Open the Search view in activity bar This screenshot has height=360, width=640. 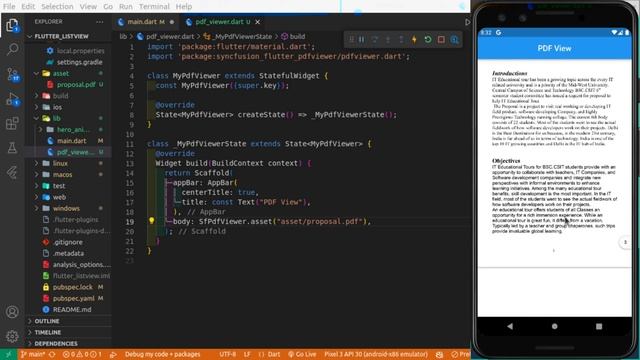(x=12, y=49)
